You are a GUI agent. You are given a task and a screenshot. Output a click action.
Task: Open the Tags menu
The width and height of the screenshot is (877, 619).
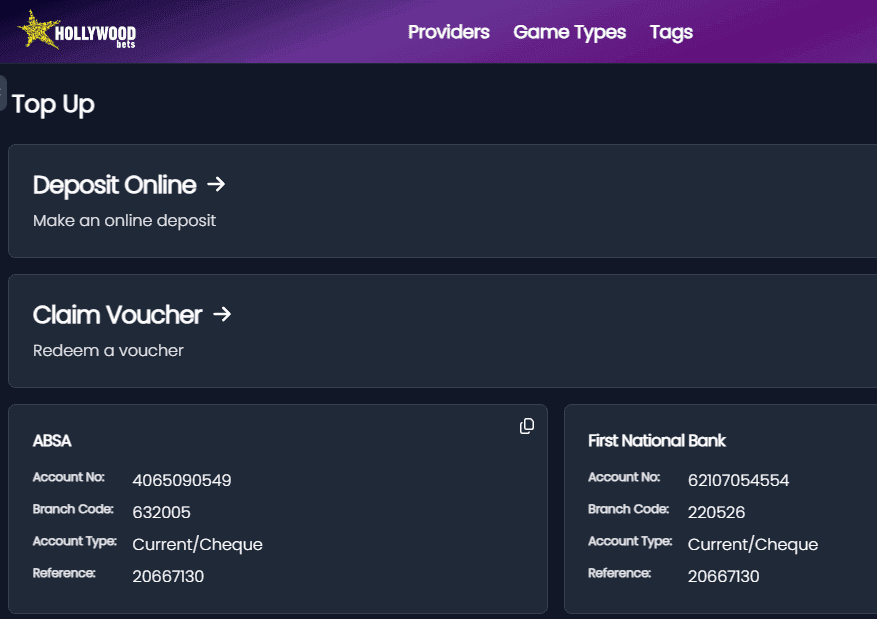click(x=671, y=32)
